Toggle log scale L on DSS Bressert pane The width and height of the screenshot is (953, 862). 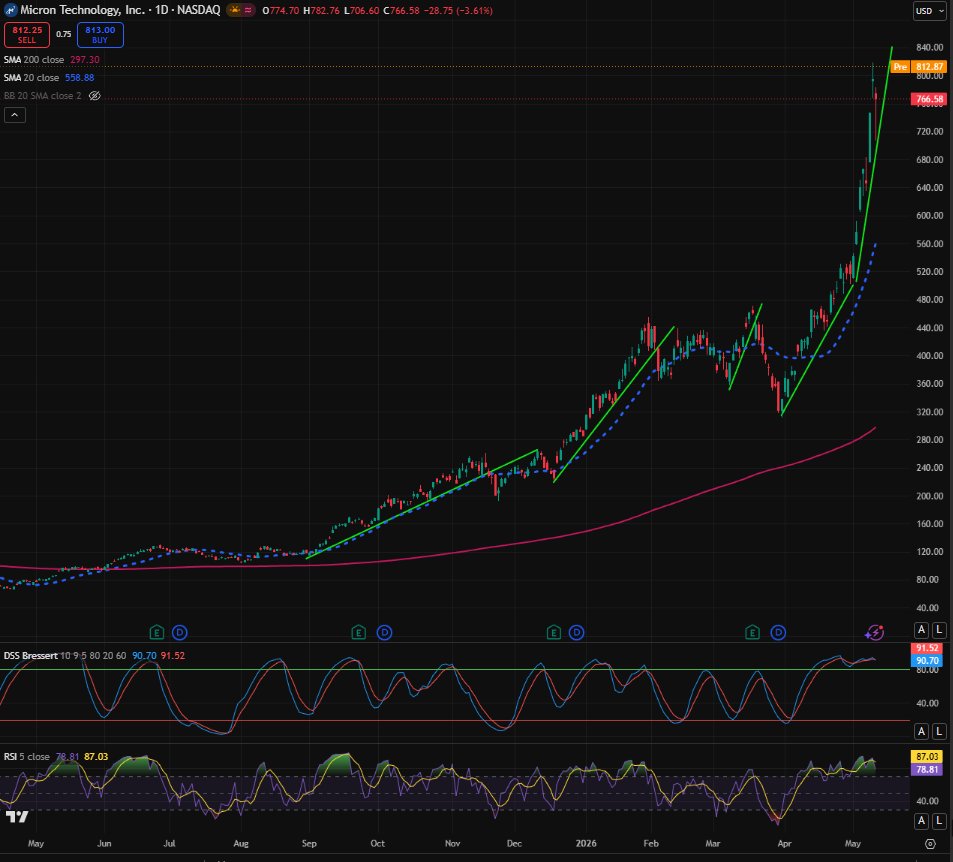938,731
